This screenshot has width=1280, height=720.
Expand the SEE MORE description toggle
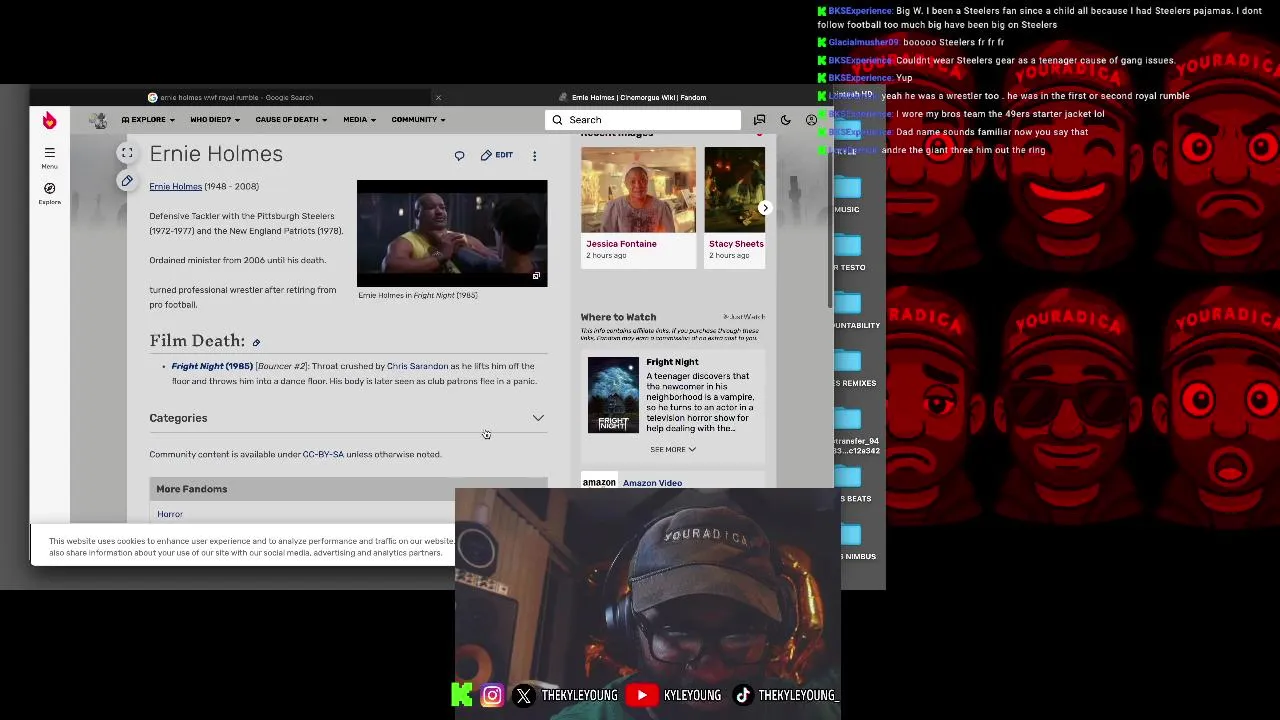coord(672,450)
